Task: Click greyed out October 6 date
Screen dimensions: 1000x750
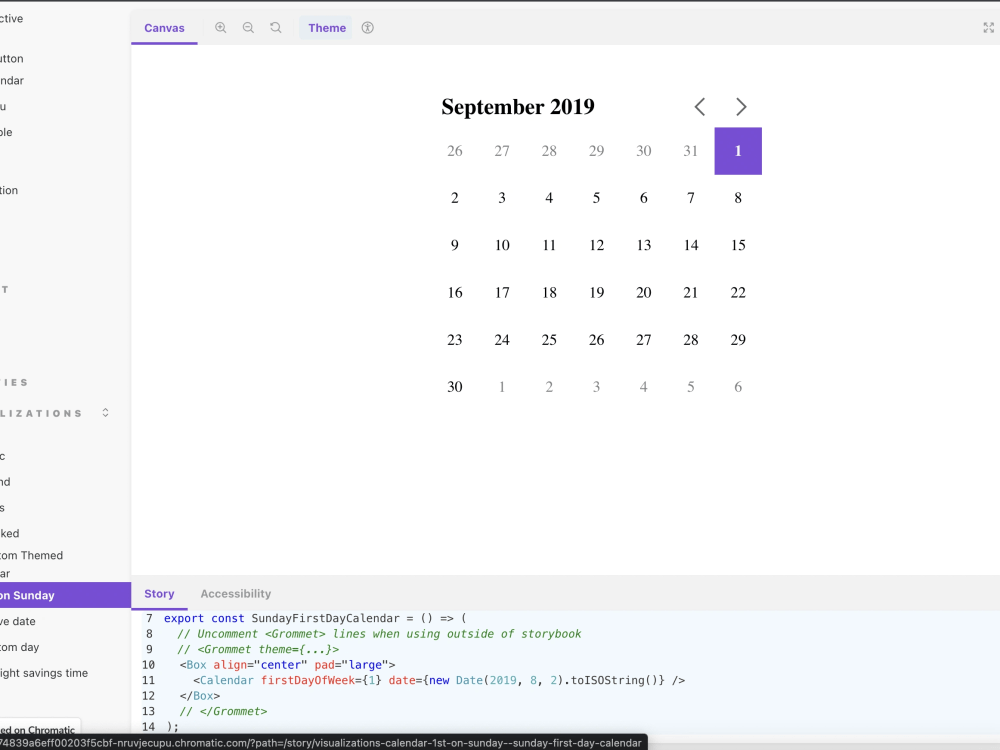Action: pos(738,387)
